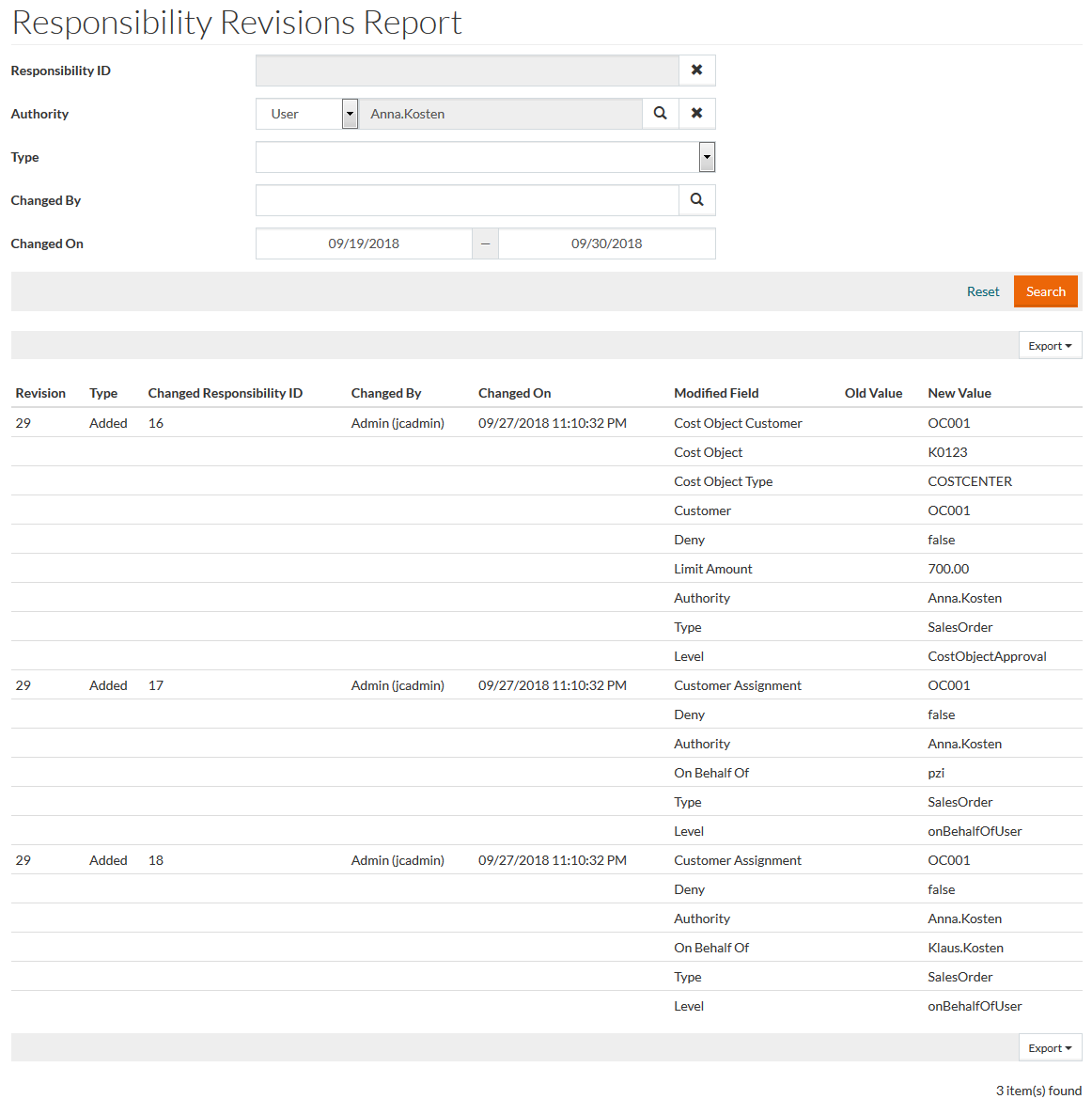Expand the Type dropdown list
The width and height of the screenshot is (1092, 1099).
[707, 157]
